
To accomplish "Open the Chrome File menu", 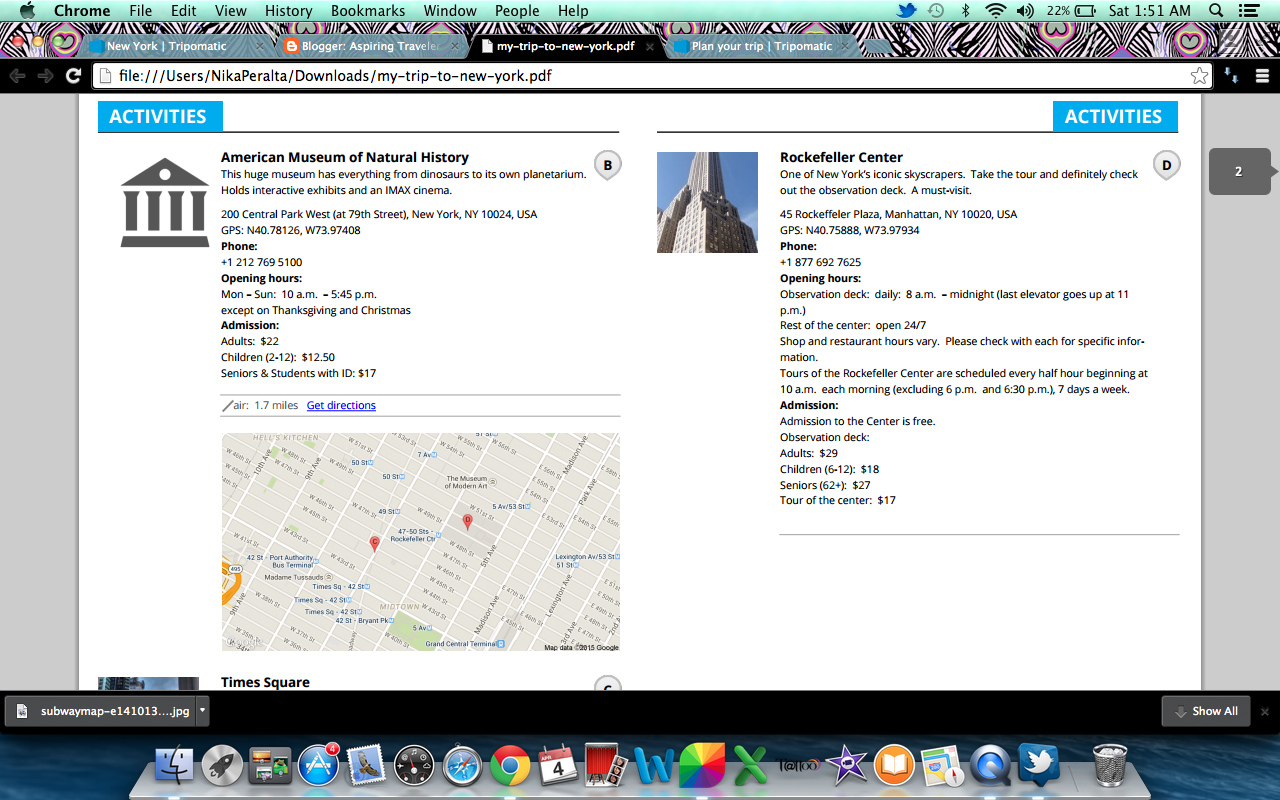I will [x=141, y=11].
